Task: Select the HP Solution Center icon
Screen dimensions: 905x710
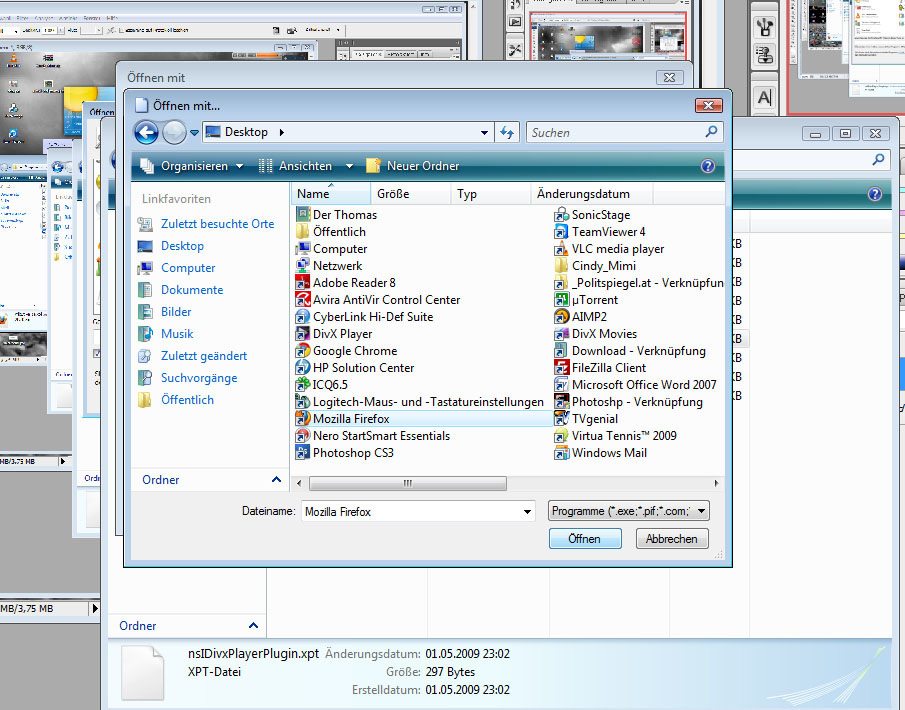Action: tap(302, 368)
